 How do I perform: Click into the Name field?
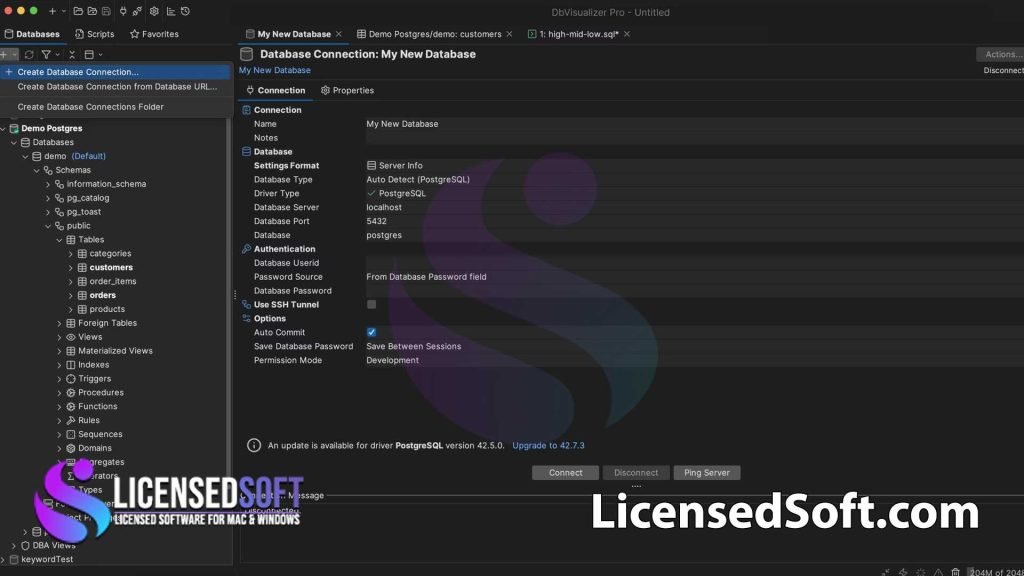tap(694, 123)
